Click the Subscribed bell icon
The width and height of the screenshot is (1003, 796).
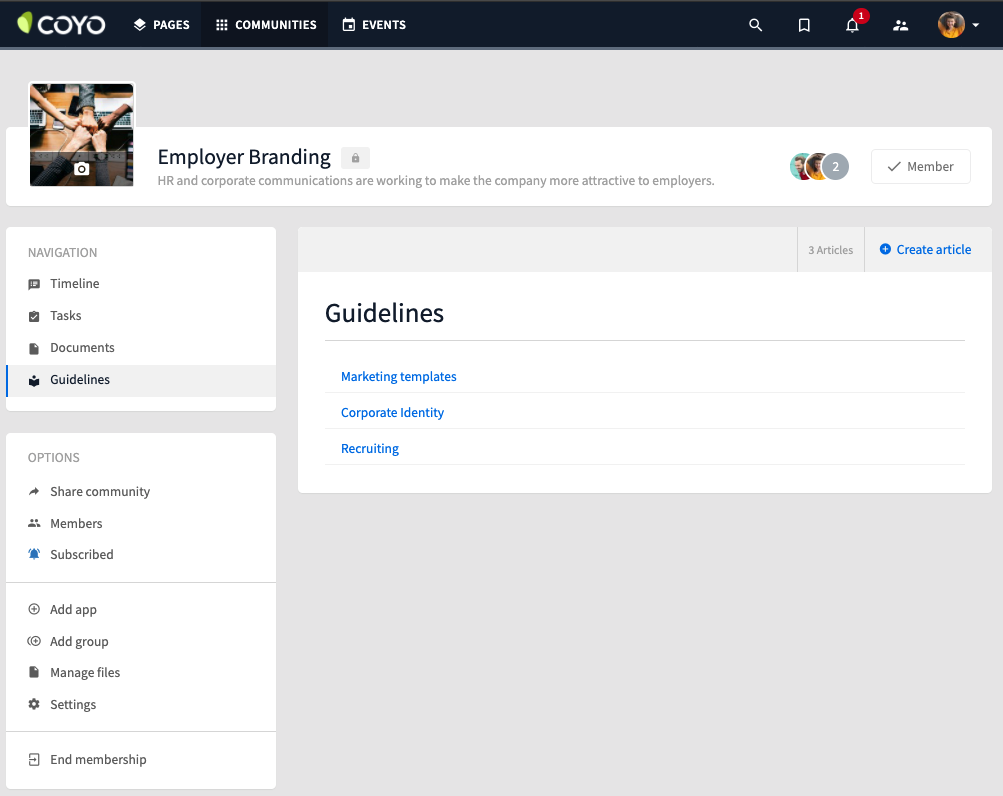[x=34, y=553]
